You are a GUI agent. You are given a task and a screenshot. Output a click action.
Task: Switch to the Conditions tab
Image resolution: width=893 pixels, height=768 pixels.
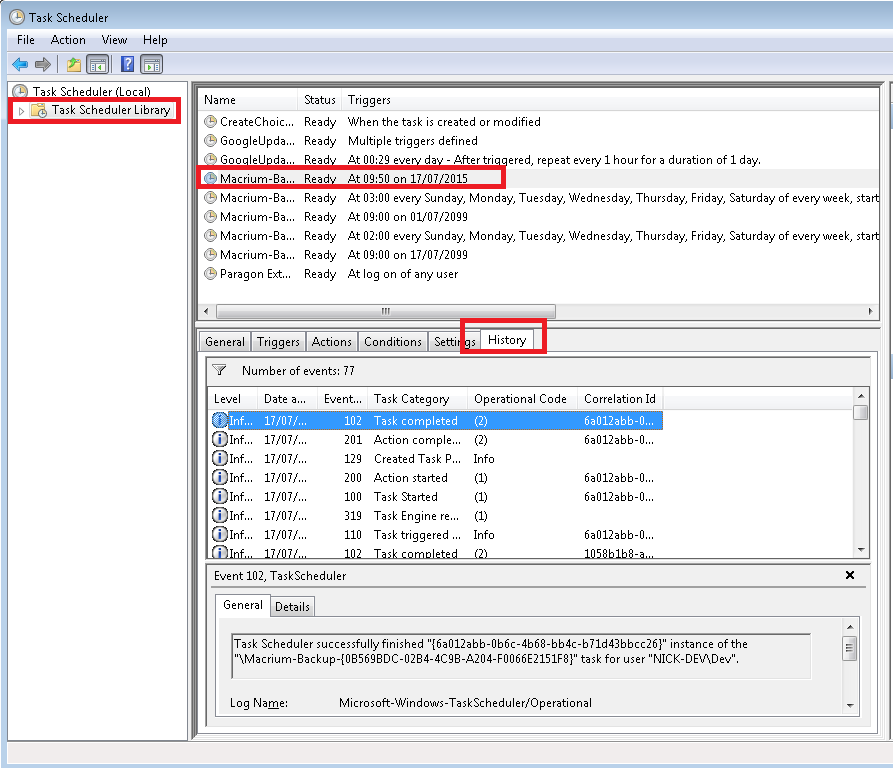pos(392,342)
